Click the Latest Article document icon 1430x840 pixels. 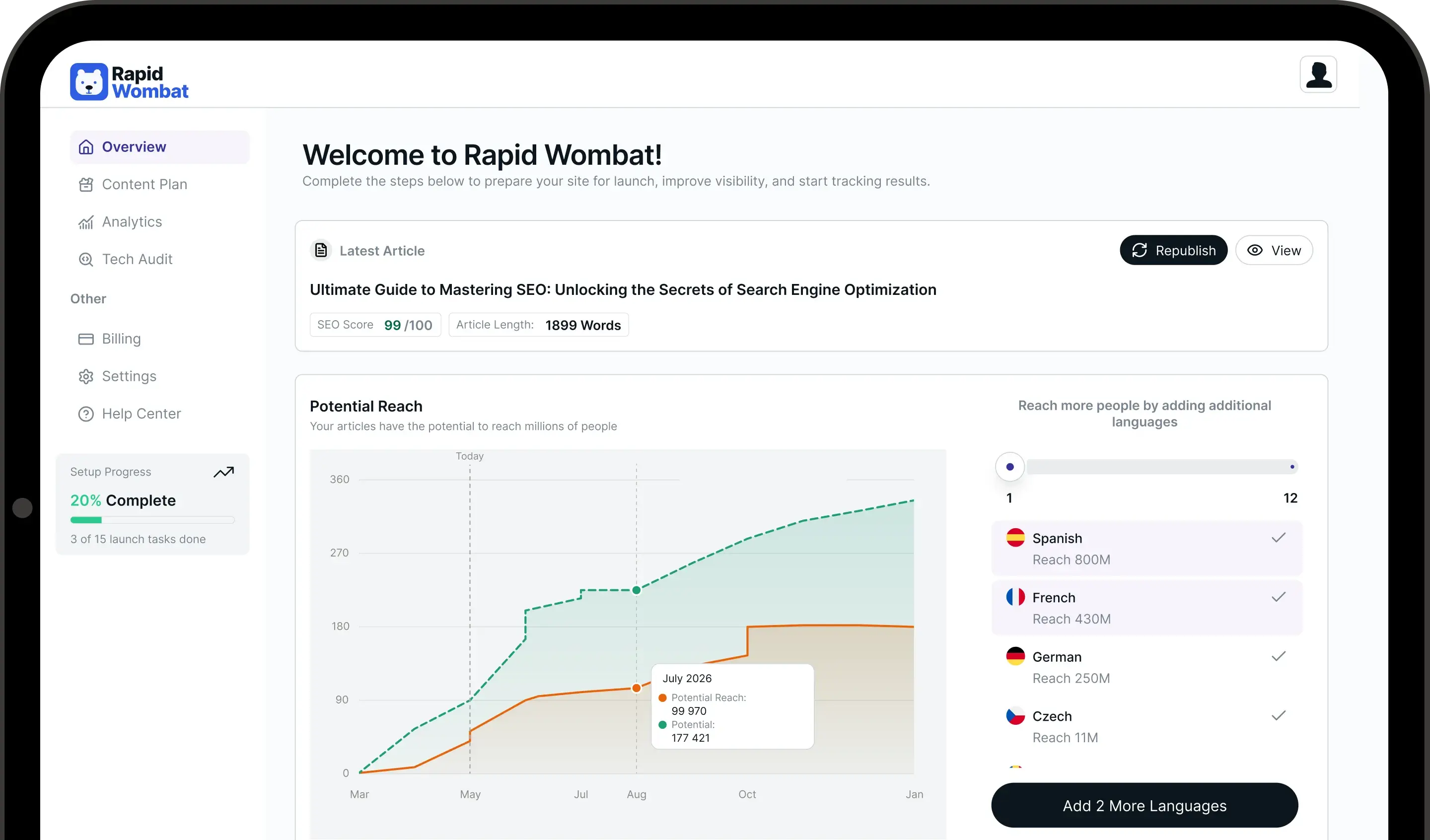[321, 250]
